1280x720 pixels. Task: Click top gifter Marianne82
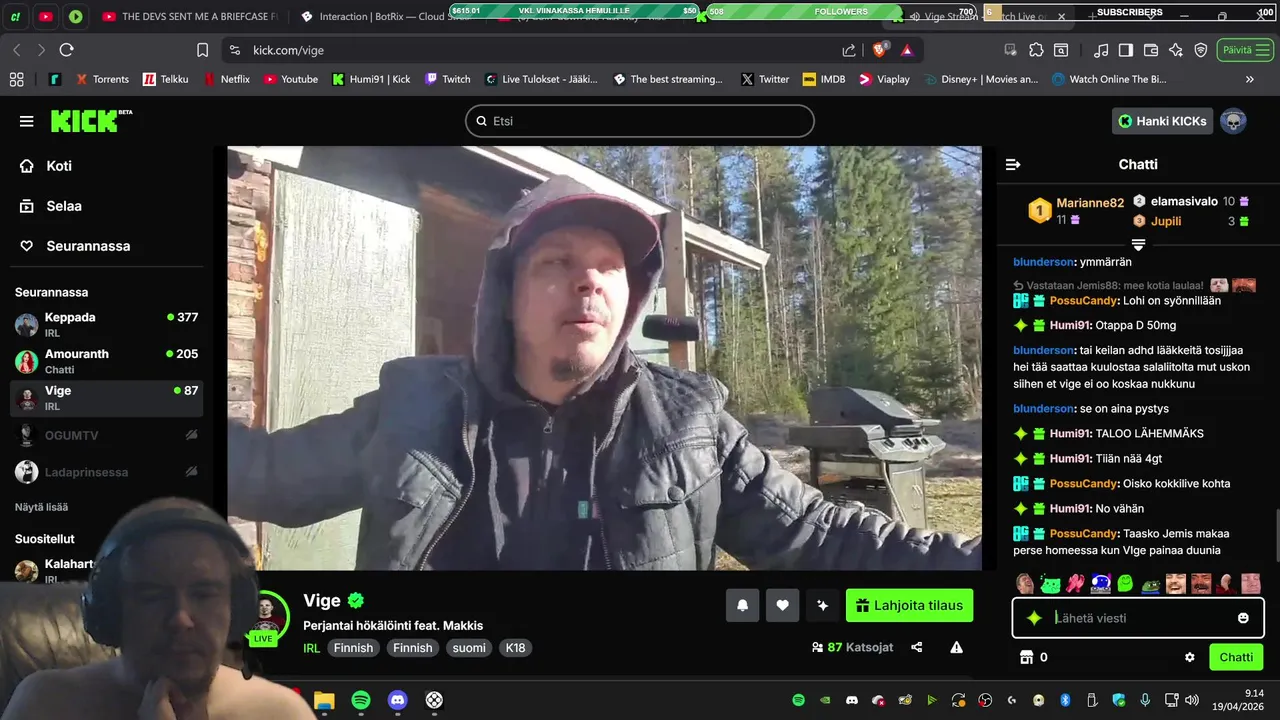[x=1090, y=202]
